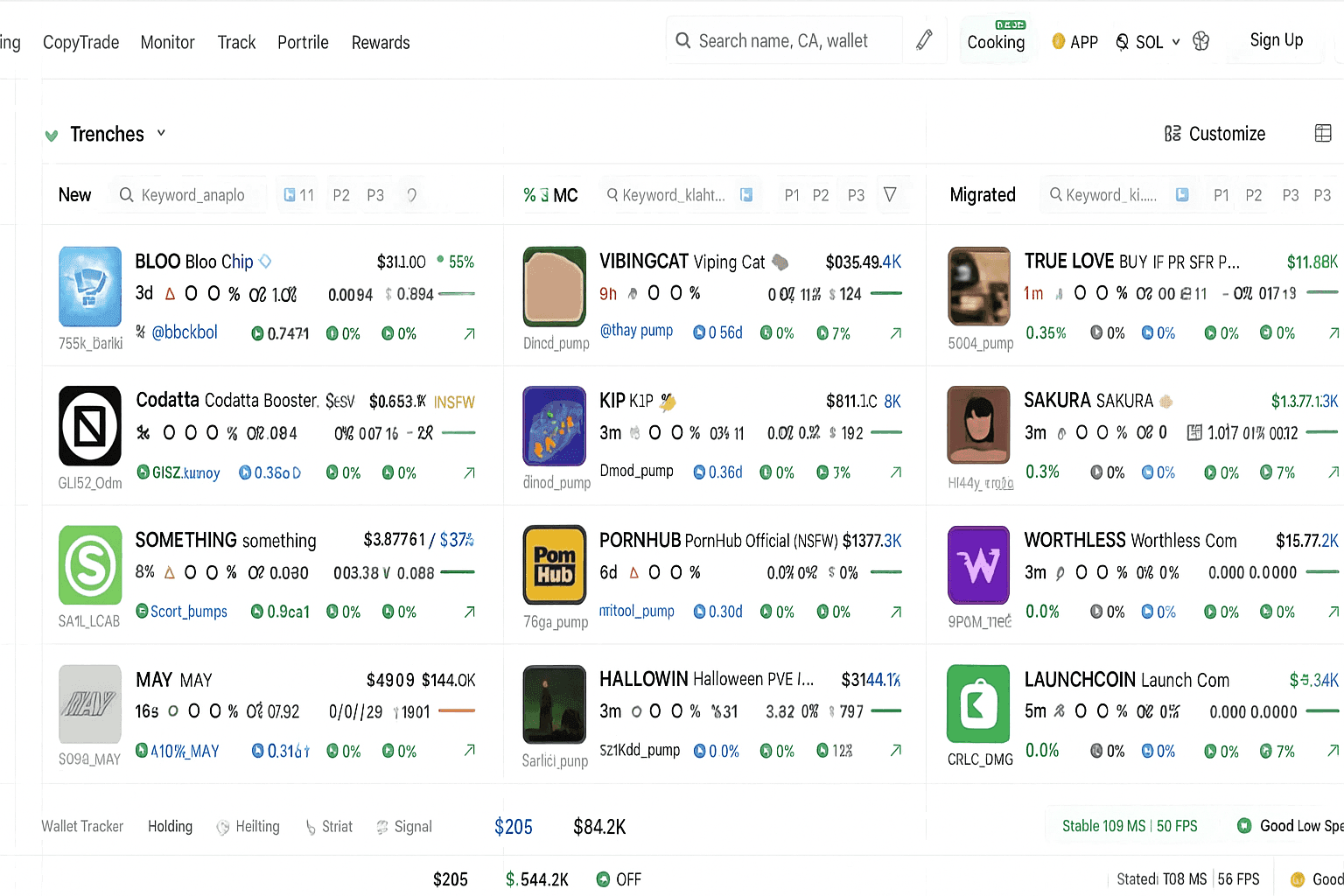Open the MAY token thumbnail
1344x896 pixels.
click(x=90, y=704)
